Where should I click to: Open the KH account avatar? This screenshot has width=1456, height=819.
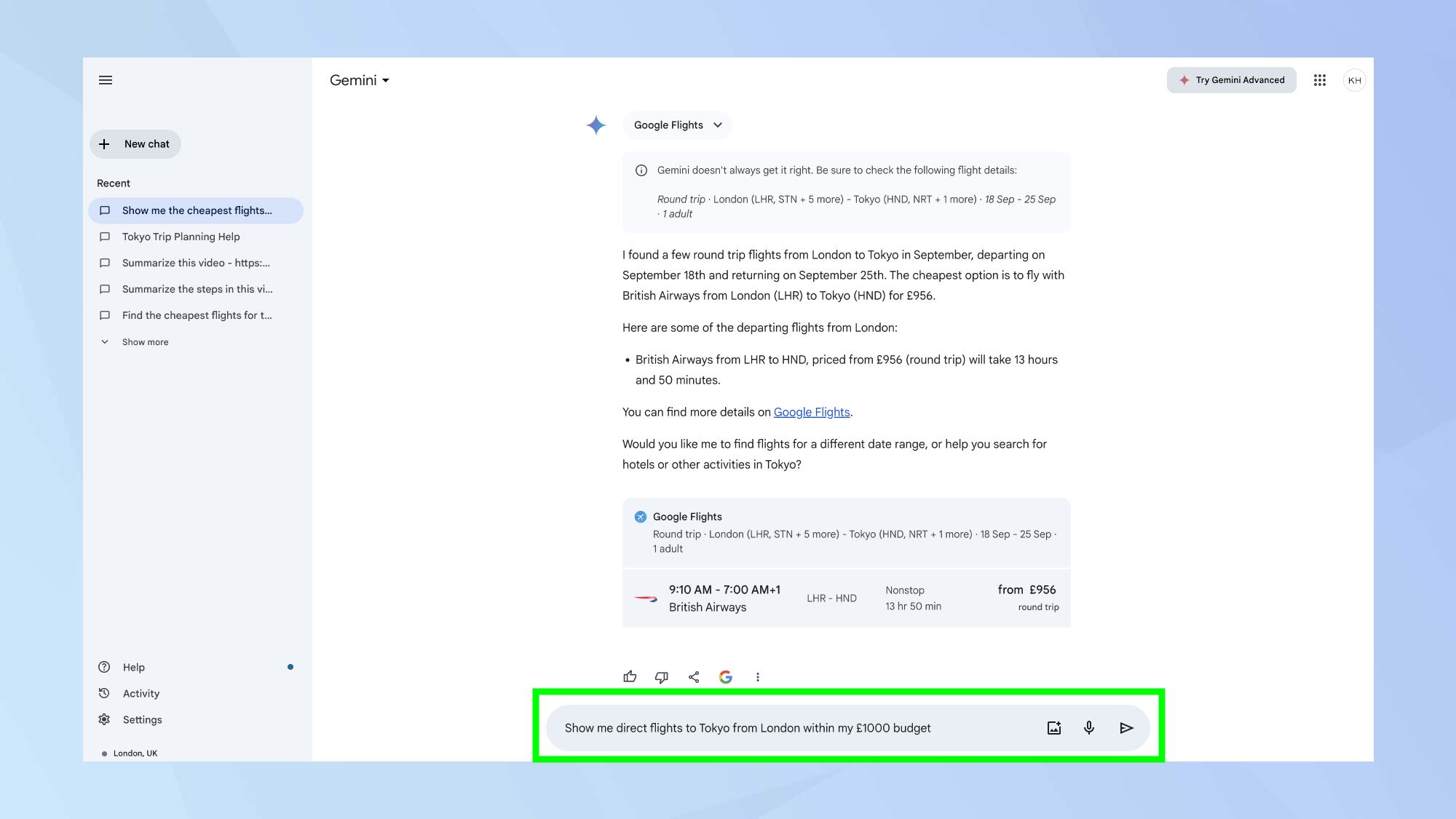coord(1354,80)
